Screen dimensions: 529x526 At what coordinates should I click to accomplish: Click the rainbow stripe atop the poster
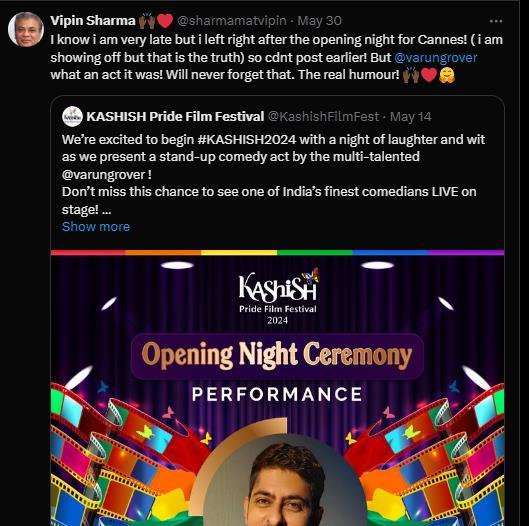tap(277, 252)
